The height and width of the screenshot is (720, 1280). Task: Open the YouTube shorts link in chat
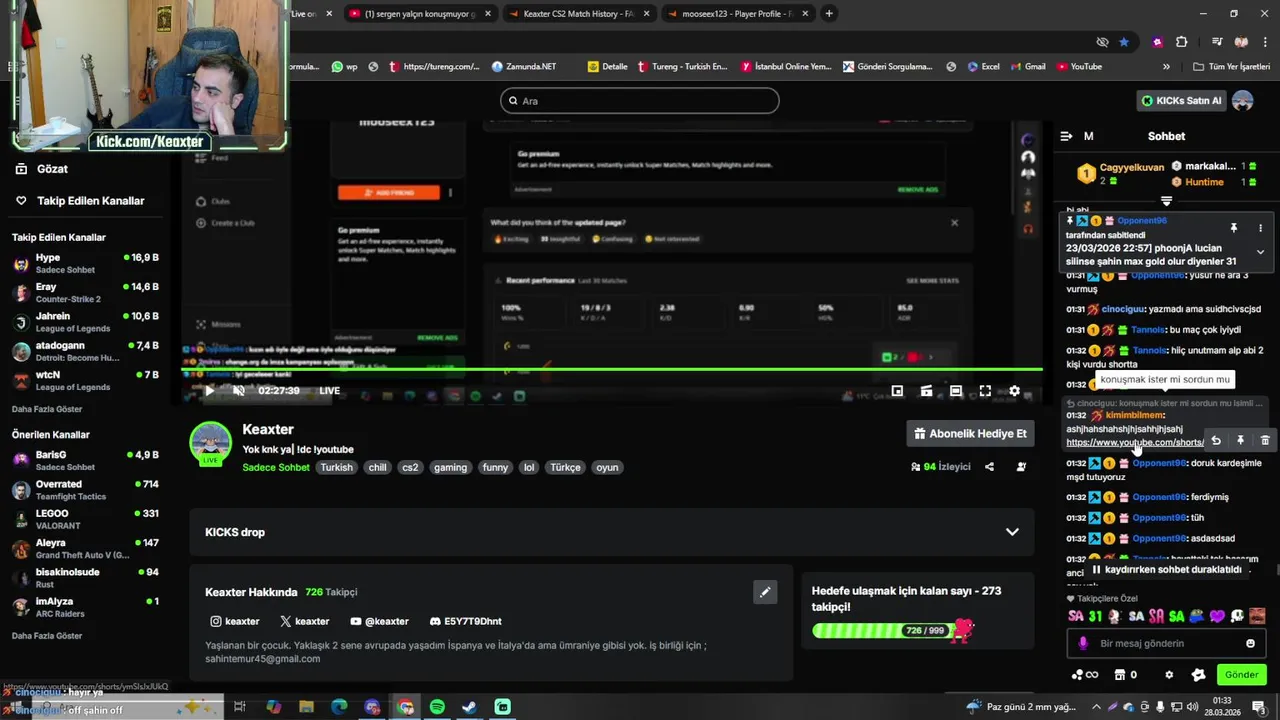click(x=1135, y=442)
